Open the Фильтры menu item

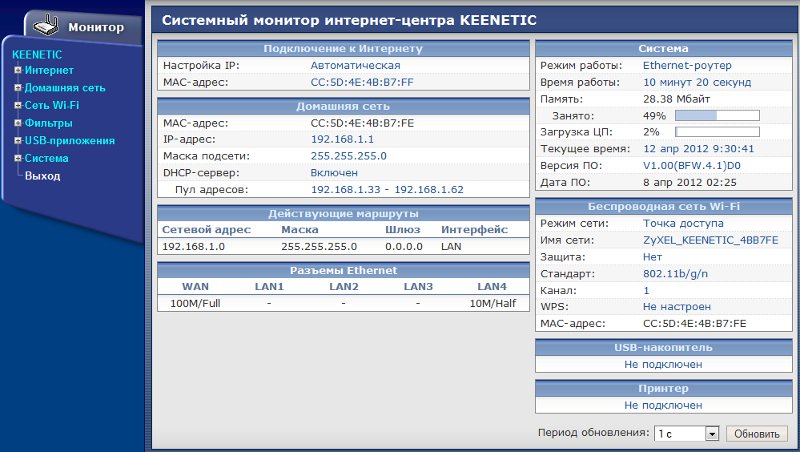coord(48,123)
